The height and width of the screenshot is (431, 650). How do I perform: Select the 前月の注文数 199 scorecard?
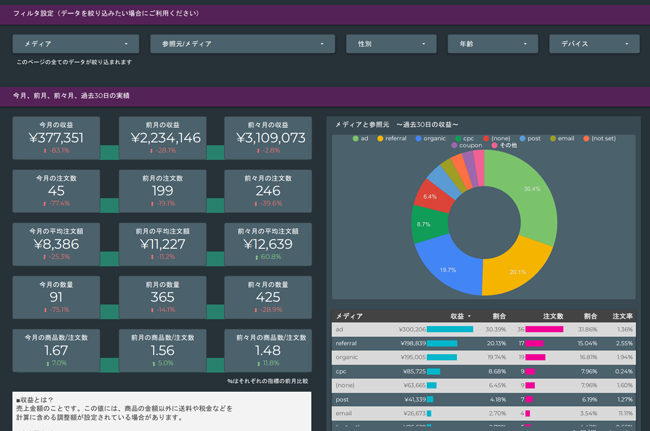coord(162,191)
